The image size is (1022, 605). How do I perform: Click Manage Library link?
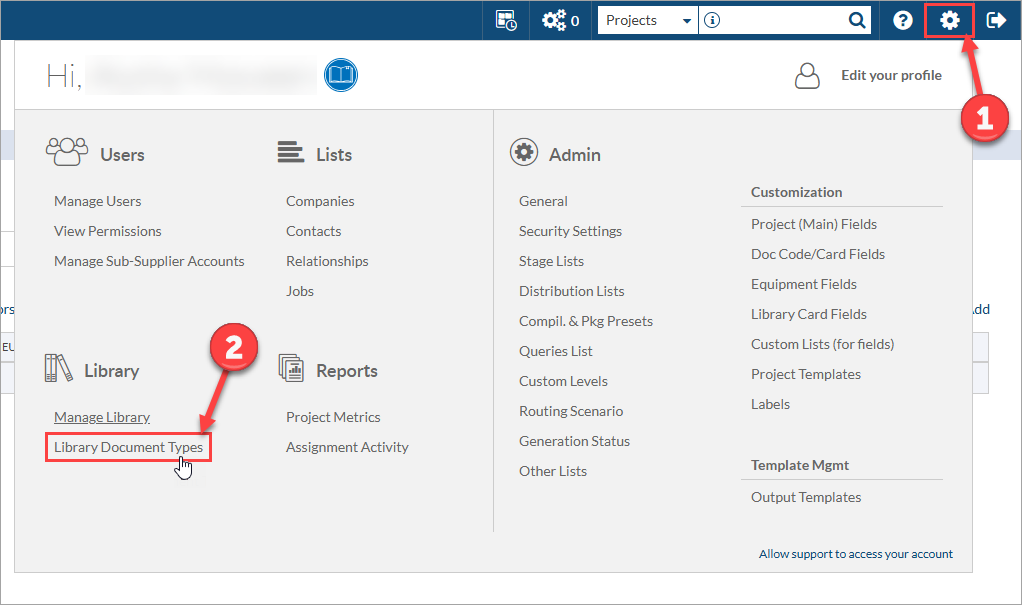point(102,417)
